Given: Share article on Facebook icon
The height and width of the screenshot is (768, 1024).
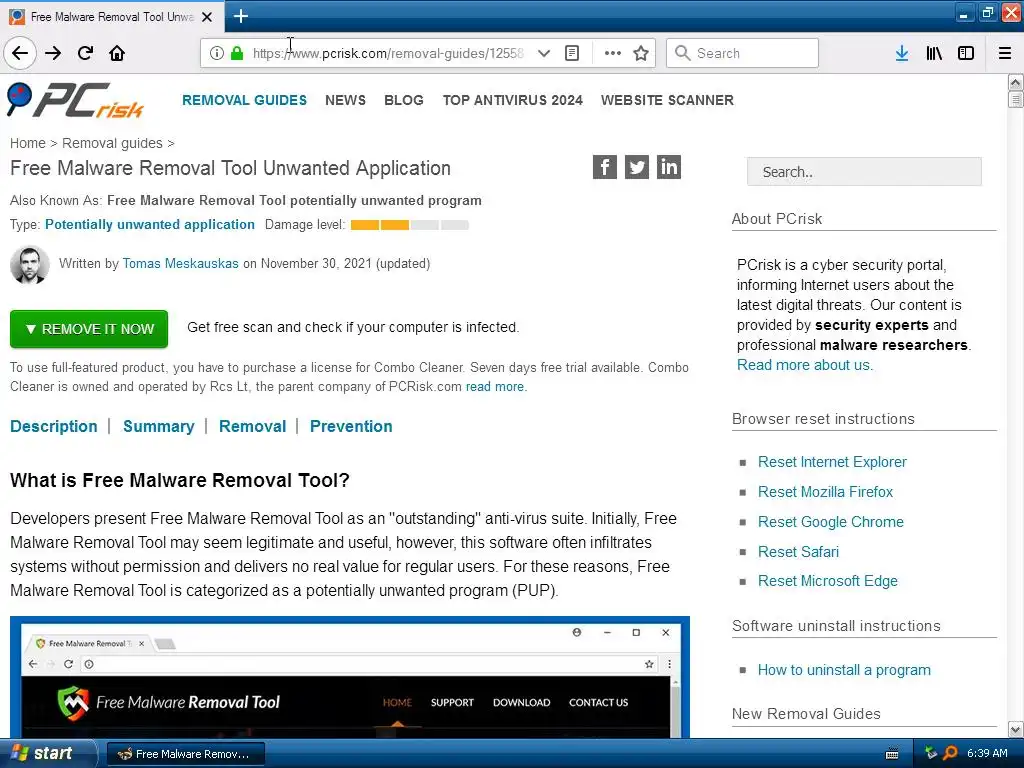Looking at the screenshot, I should point(605,167).
